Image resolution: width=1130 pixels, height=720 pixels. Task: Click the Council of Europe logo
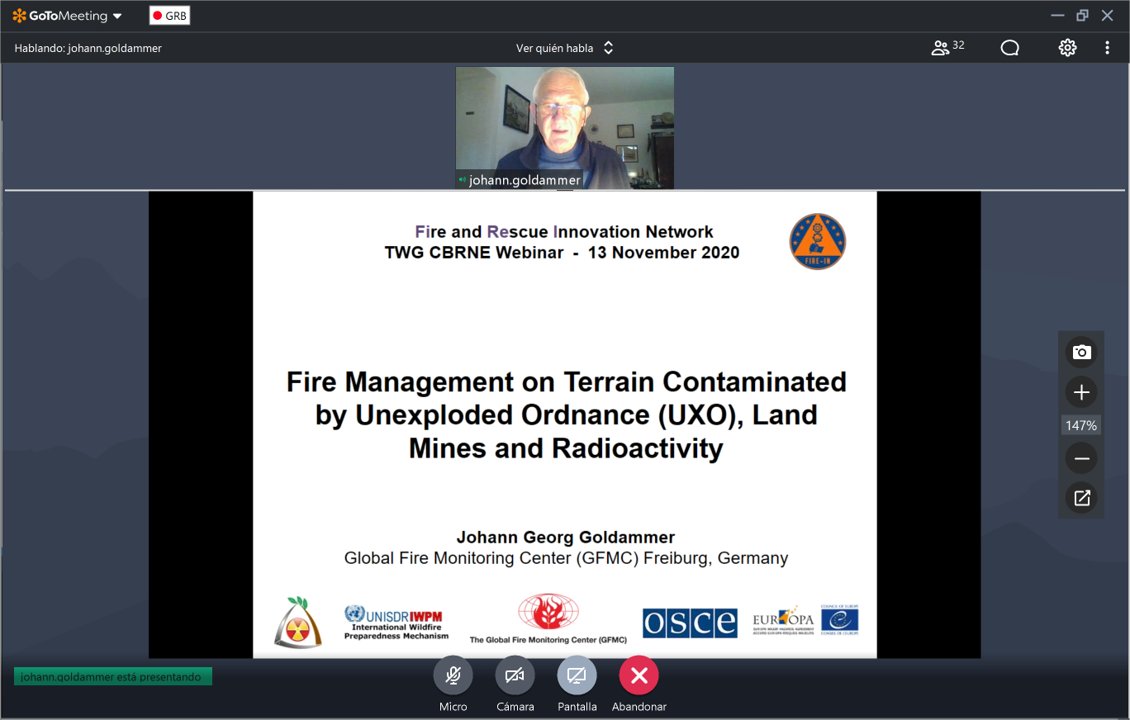tap(840, 620)
